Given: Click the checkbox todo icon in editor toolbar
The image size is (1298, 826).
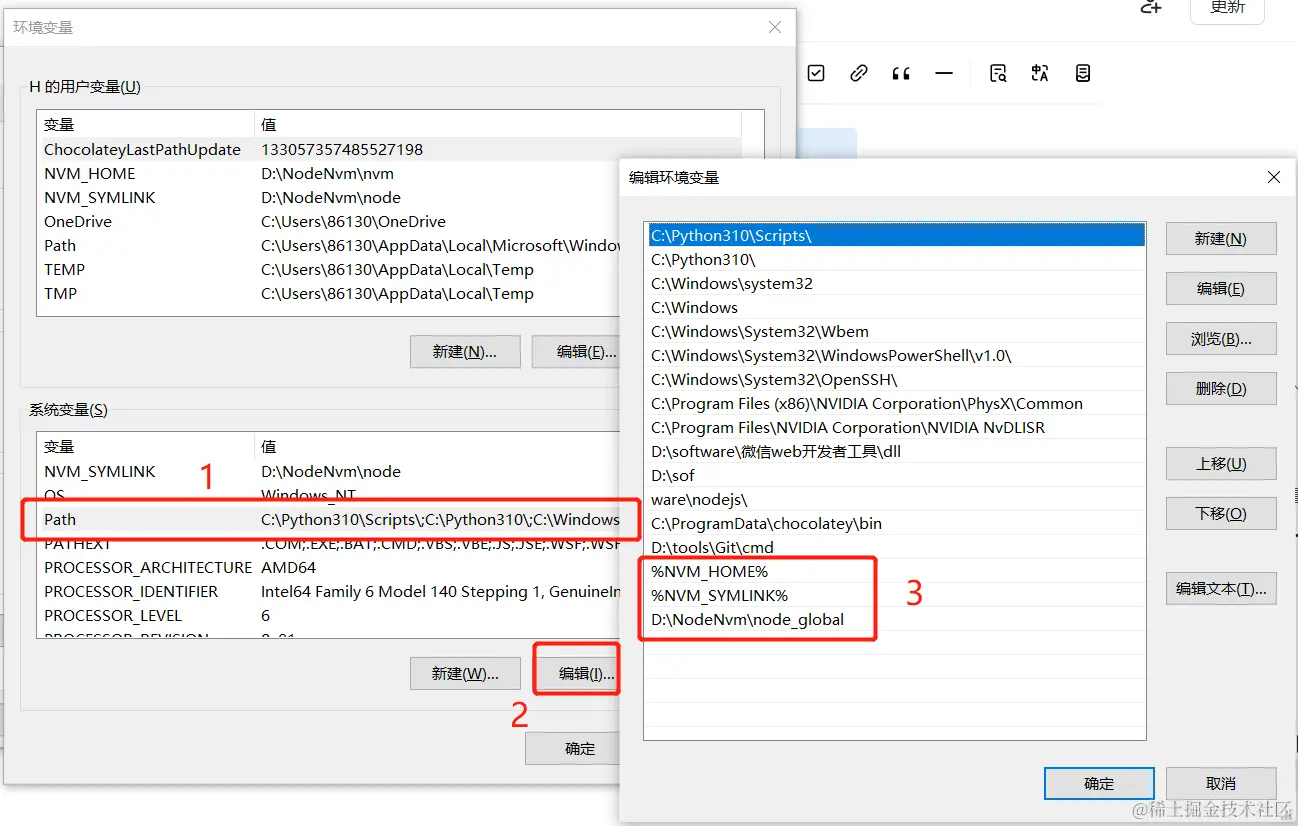Looking at the screenshot, I should 816,73.
